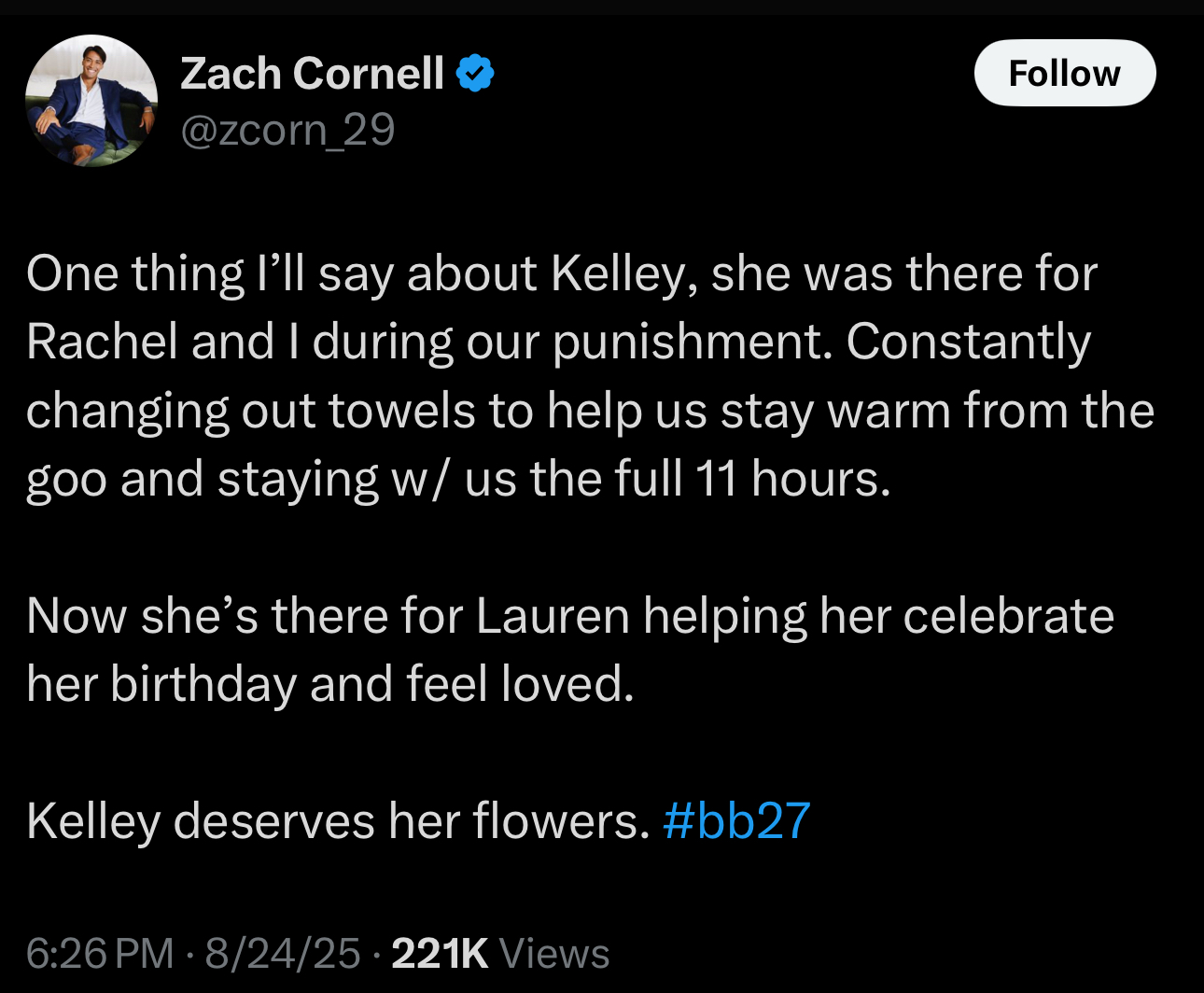
Task: Click the Follow button
Action: click(1064, 73)
